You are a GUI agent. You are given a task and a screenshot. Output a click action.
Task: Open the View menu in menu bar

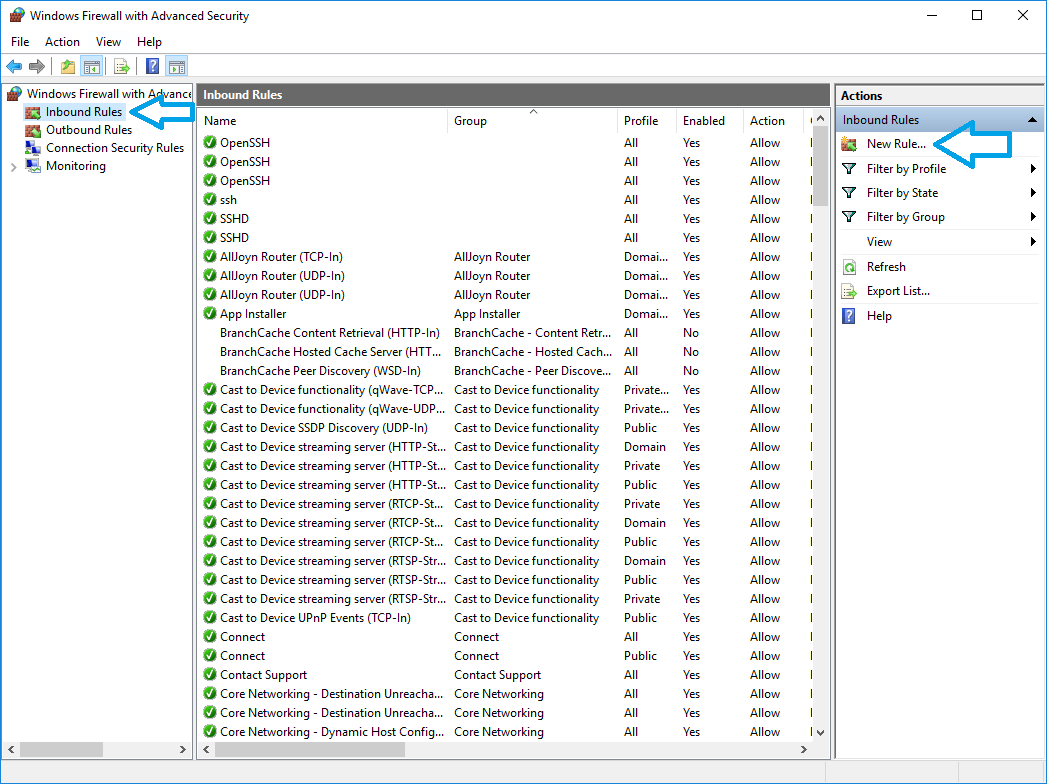[108, 42]
